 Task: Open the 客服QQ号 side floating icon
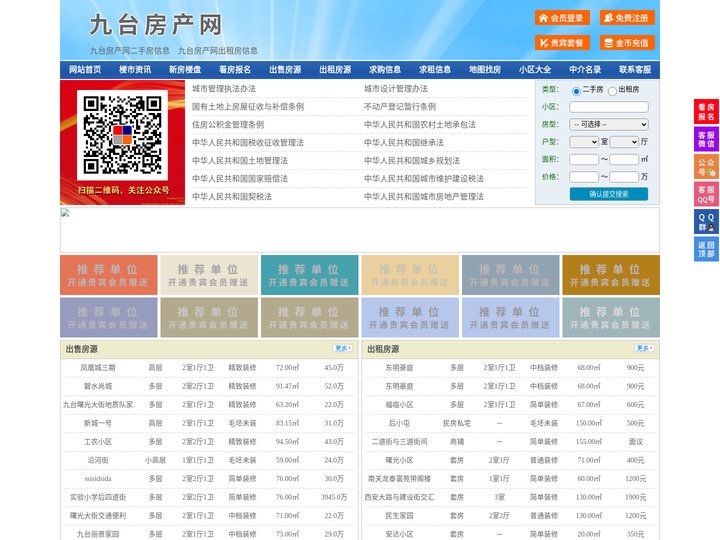pos(706,194)
